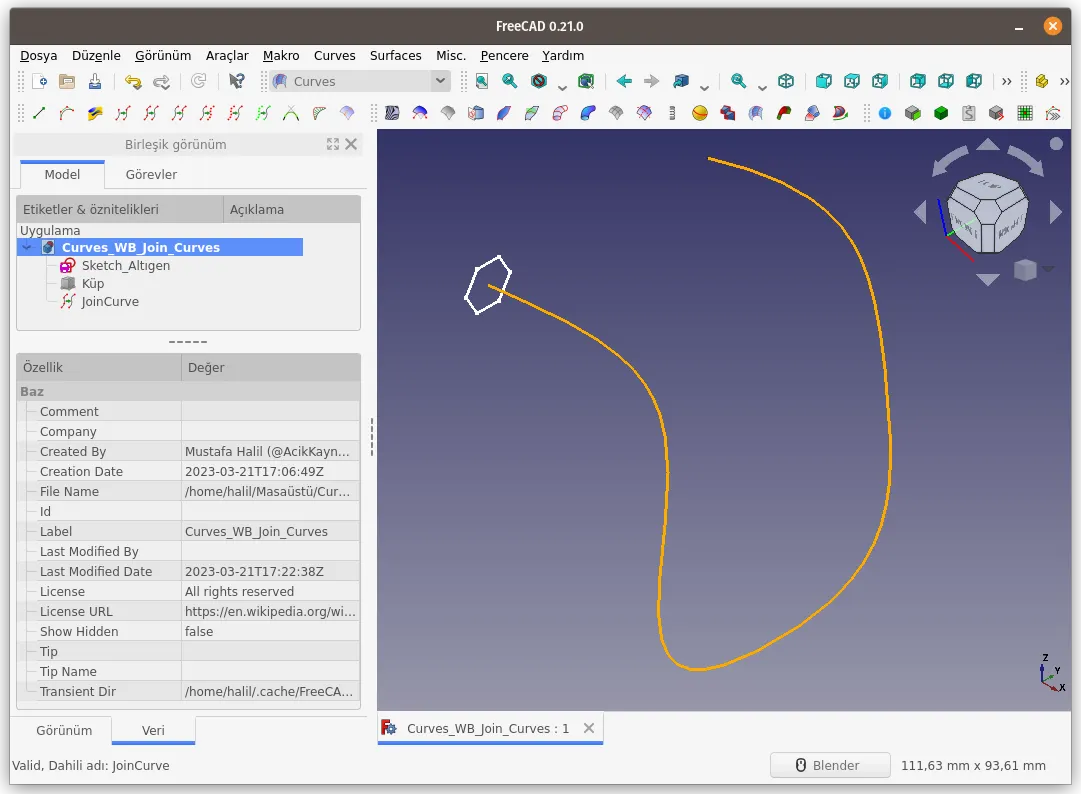Click the yellow Part toolbar icon
Viewport: 1081px width, 794px height.
coord(1042,81)
